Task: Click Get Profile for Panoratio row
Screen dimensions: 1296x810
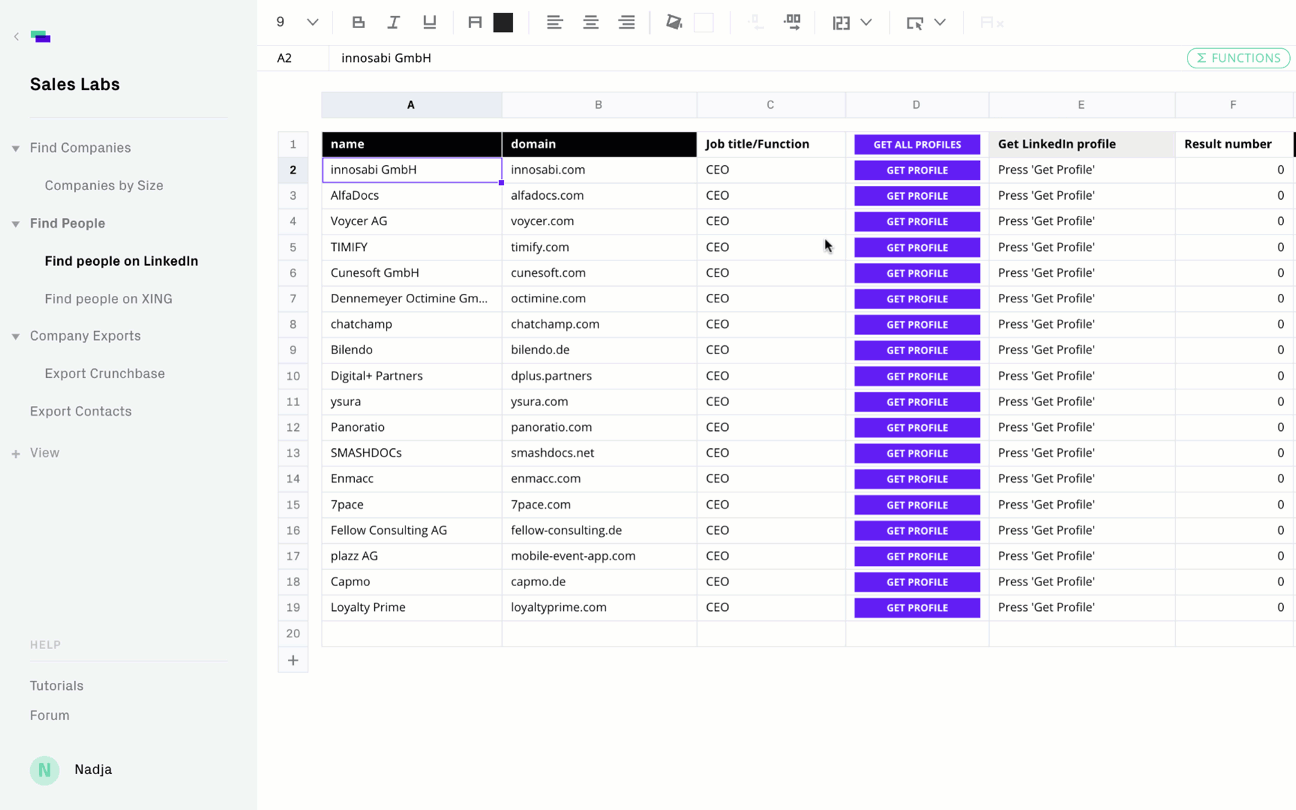Action: tap(917, 427)
